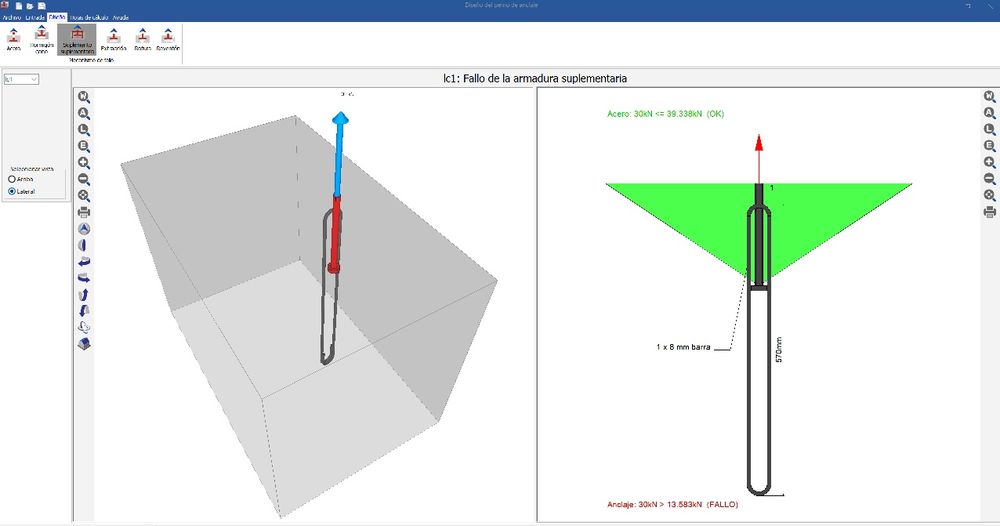Click the blue load arrow in 3D view

[339, 153]
